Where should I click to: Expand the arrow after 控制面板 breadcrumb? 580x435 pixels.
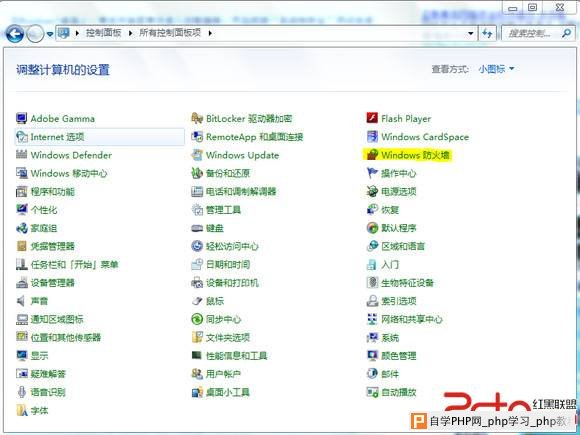130,33
